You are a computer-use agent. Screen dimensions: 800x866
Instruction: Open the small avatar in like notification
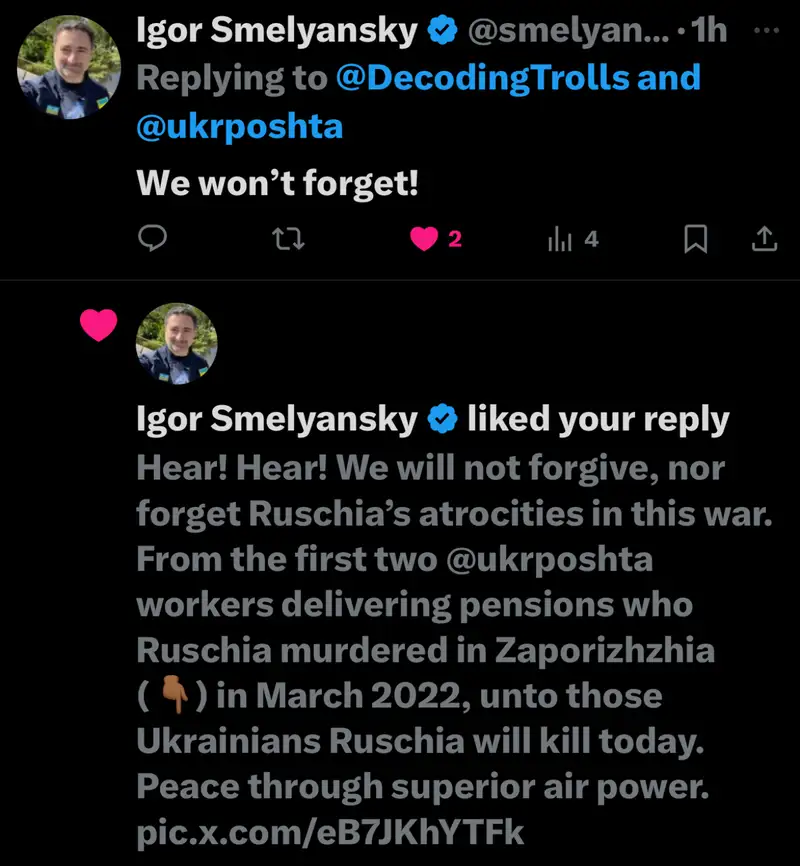point(176,345)
